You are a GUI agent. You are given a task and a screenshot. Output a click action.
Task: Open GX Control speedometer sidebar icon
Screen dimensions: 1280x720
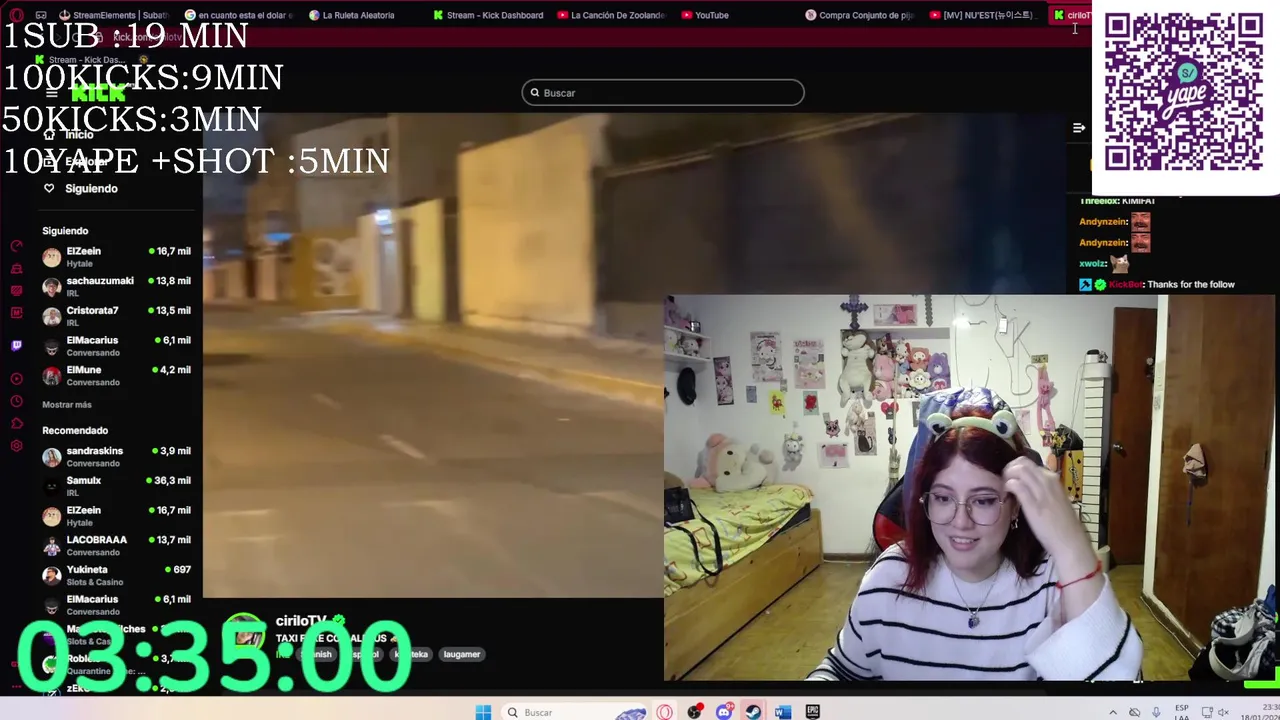pos(16,245)
